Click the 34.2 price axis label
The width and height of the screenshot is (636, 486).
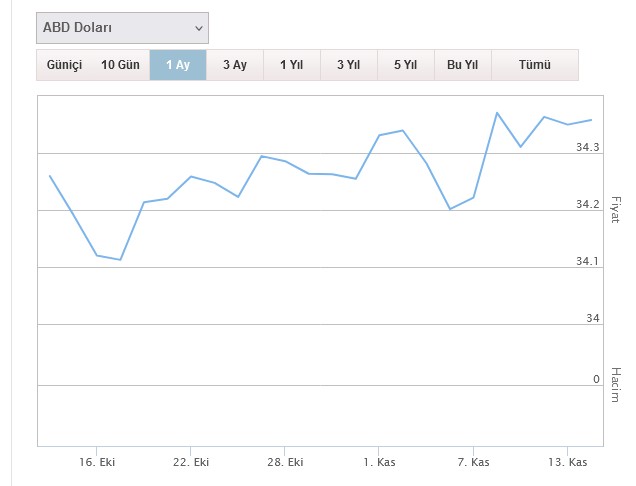[x=587, y=204]
